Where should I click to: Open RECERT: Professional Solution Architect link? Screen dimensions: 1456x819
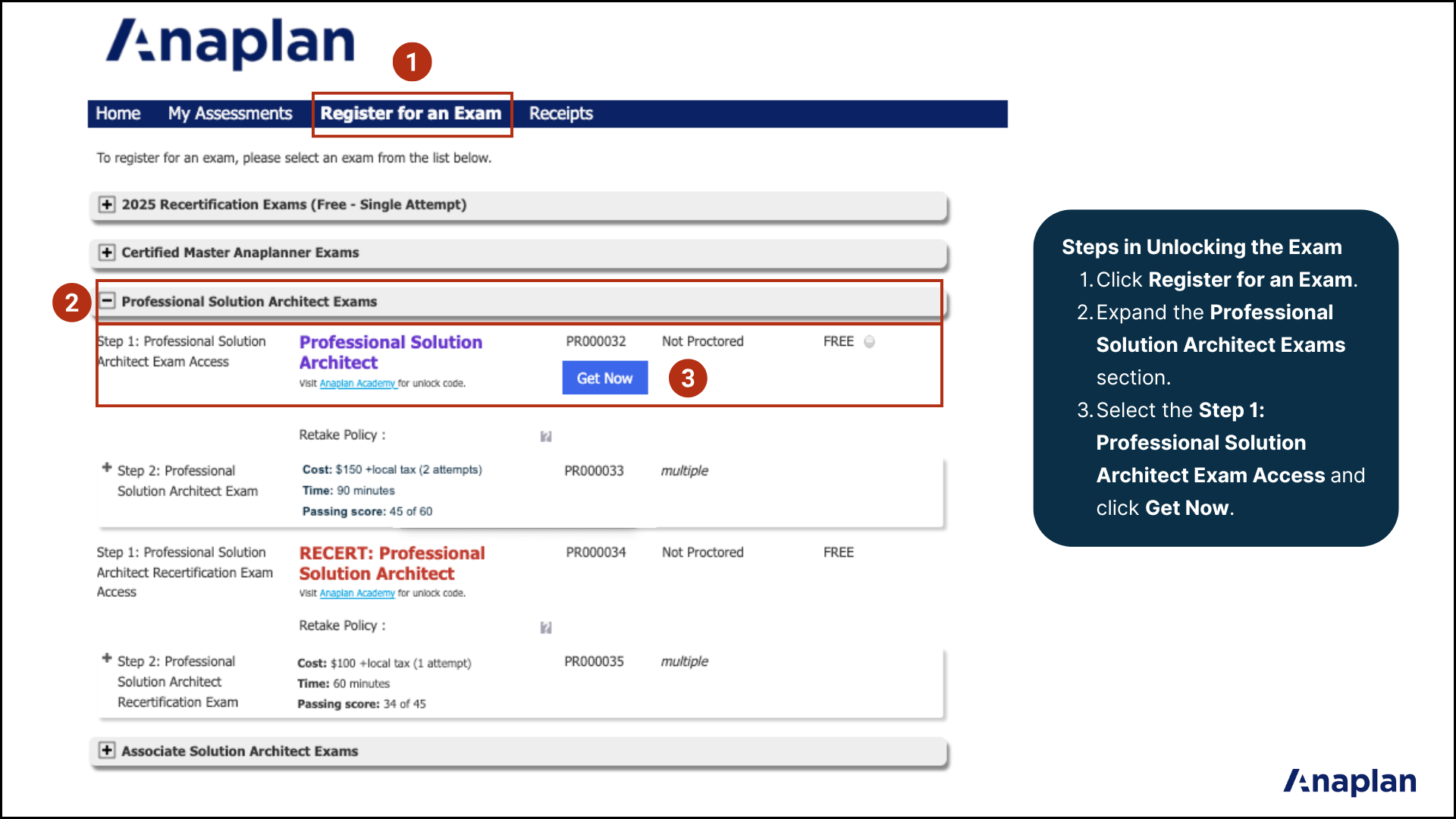point(392,563)
